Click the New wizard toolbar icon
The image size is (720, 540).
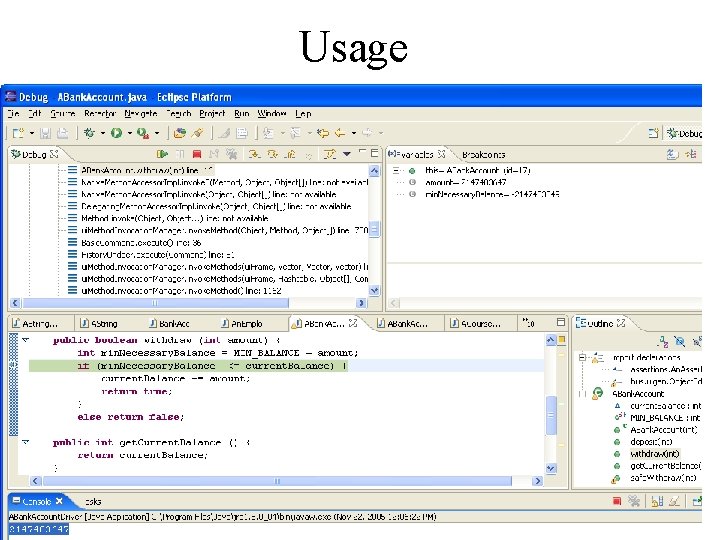coord(18,133)
